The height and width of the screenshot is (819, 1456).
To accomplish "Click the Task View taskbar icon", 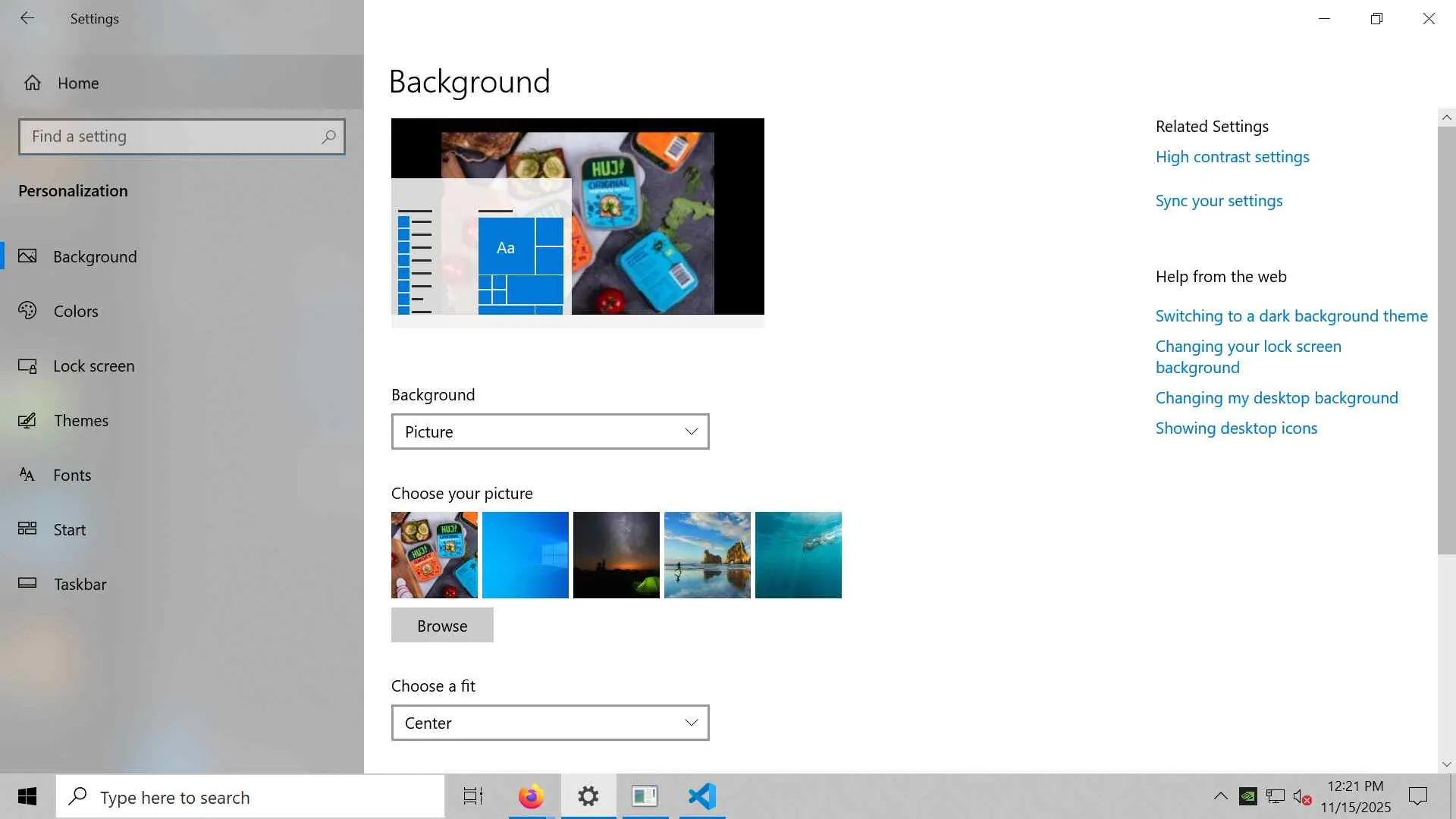I will 473,796.
